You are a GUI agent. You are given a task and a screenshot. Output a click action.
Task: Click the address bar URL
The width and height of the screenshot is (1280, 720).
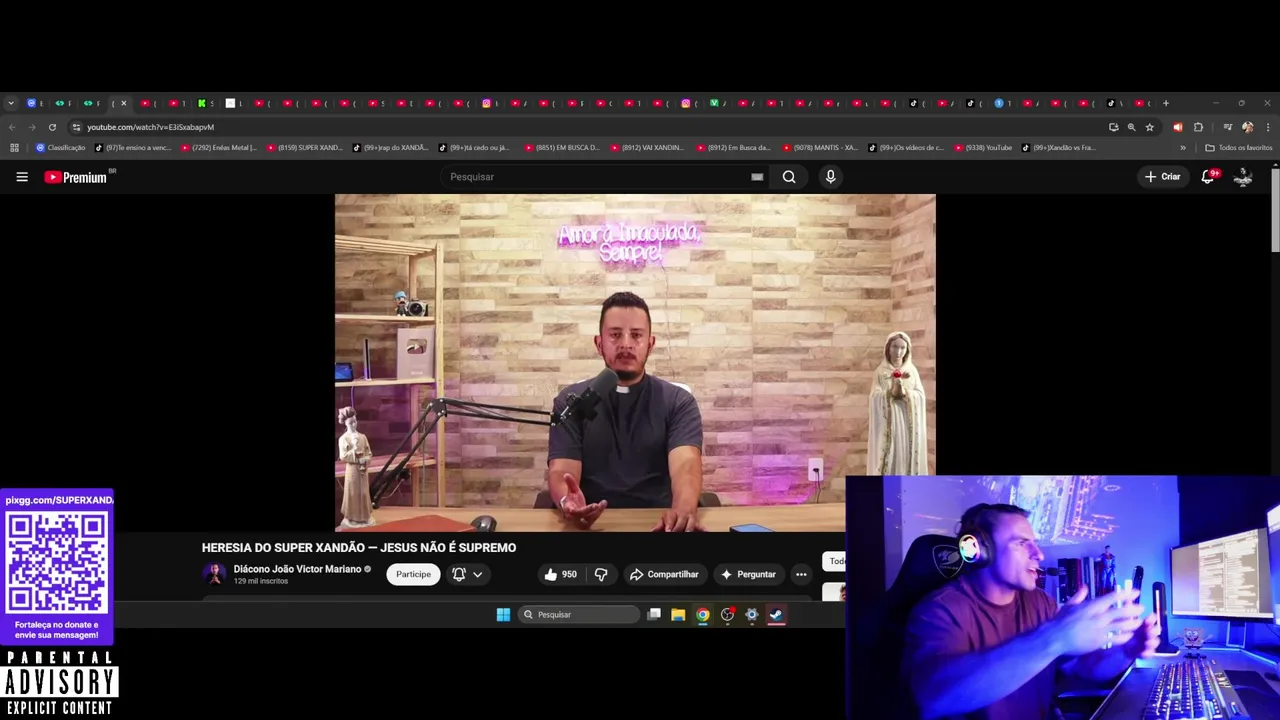[150, 127]
